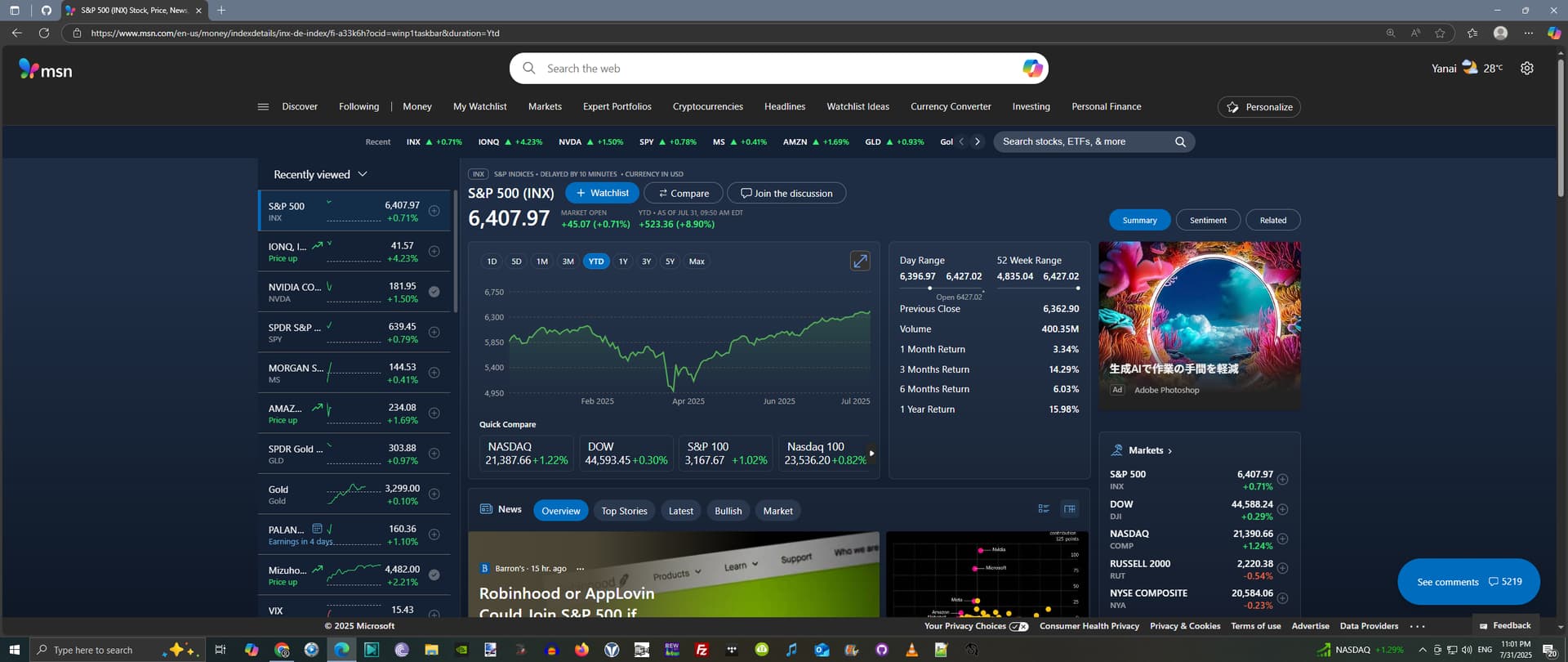The height and width of the screenshot is (662, 1568).
Task: Click the blue Watchlist button
Action: (602, 193)
